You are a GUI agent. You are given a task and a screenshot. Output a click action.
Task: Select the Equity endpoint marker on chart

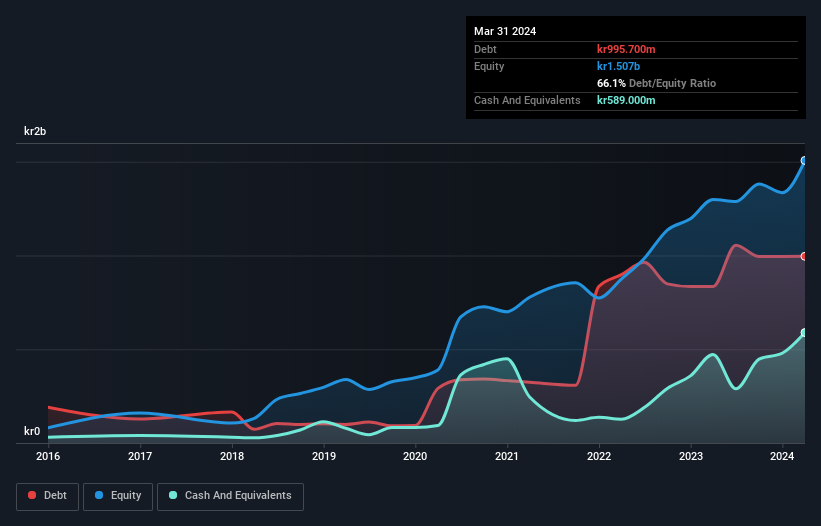[804, 161]
